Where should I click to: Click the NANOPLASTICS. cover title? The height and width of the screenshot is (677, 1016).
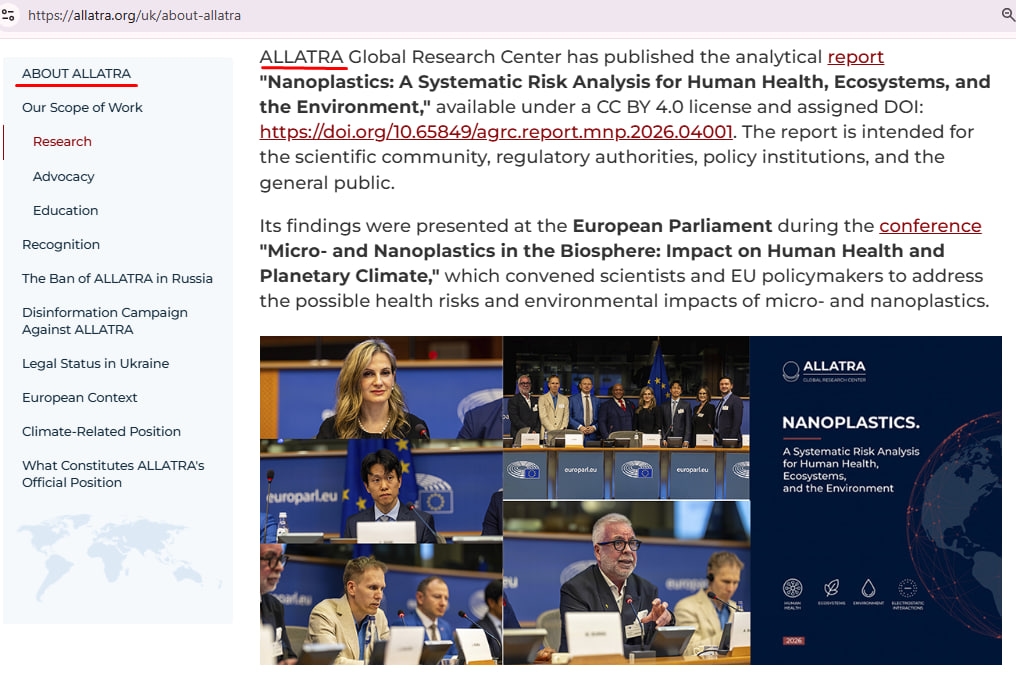click(x=851, y=422)
